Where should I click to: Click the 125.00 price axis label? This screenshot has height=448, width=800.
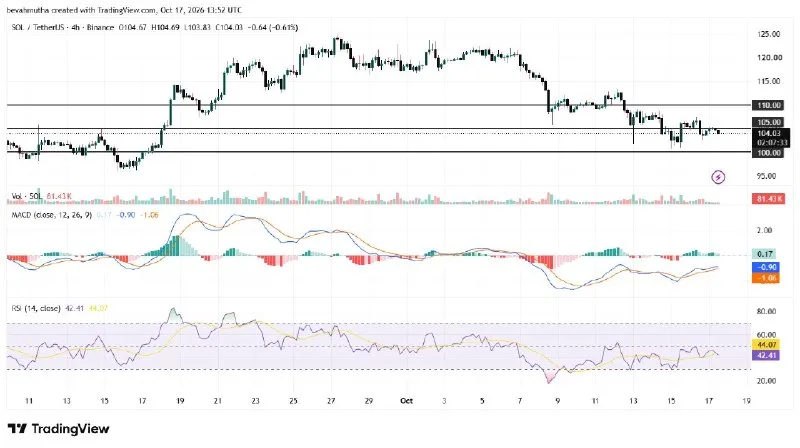[x=768, y=34]
